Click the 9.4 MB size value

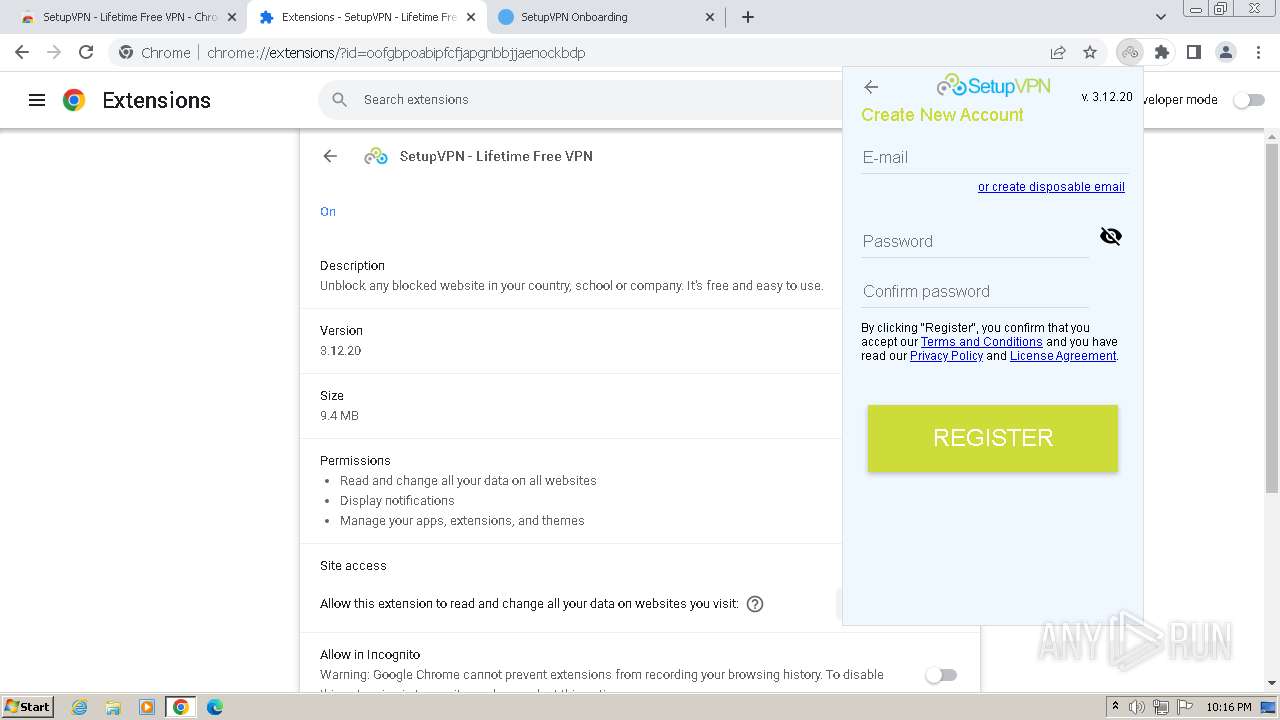coord(339,416)
